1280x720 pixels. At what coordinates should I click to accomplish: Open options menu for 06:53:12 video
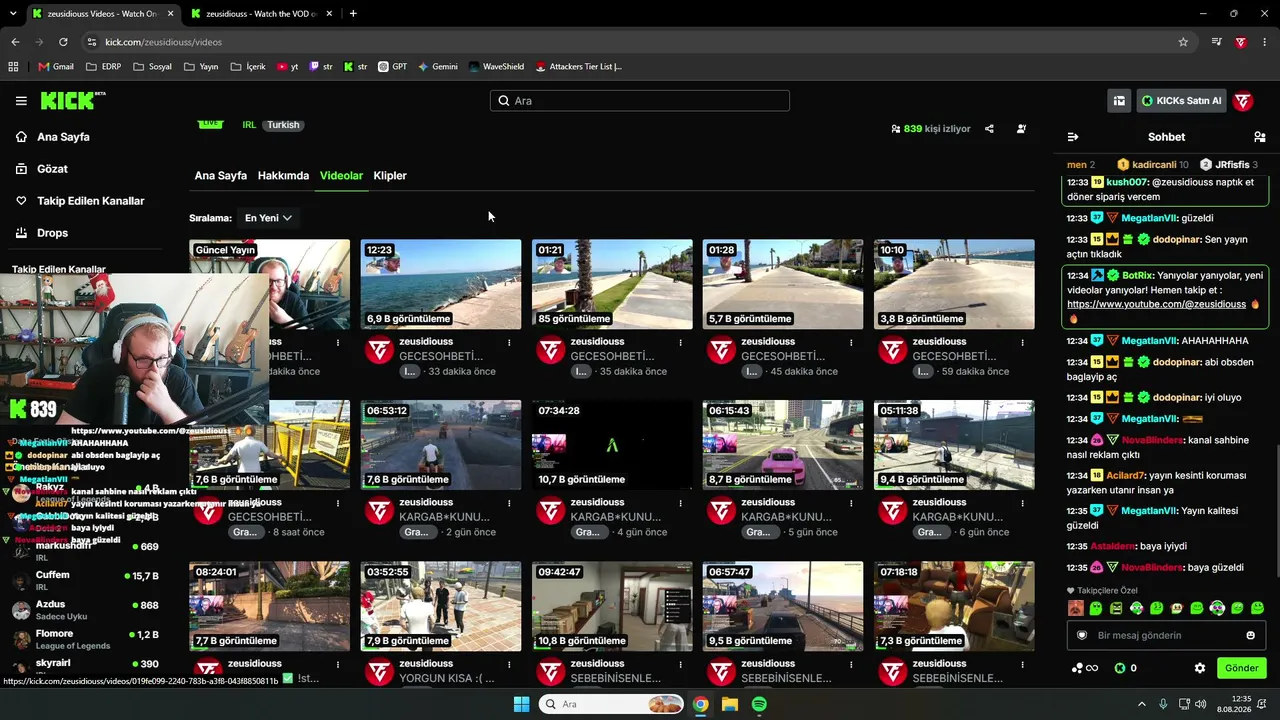tap(509, 503)
